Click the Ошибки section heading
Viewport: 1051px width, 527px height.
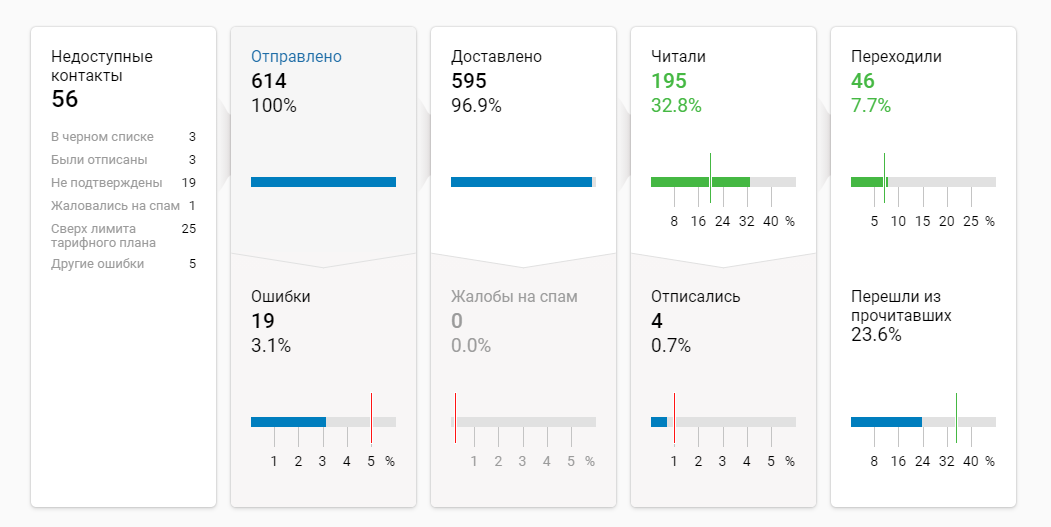tap(280, 297)
